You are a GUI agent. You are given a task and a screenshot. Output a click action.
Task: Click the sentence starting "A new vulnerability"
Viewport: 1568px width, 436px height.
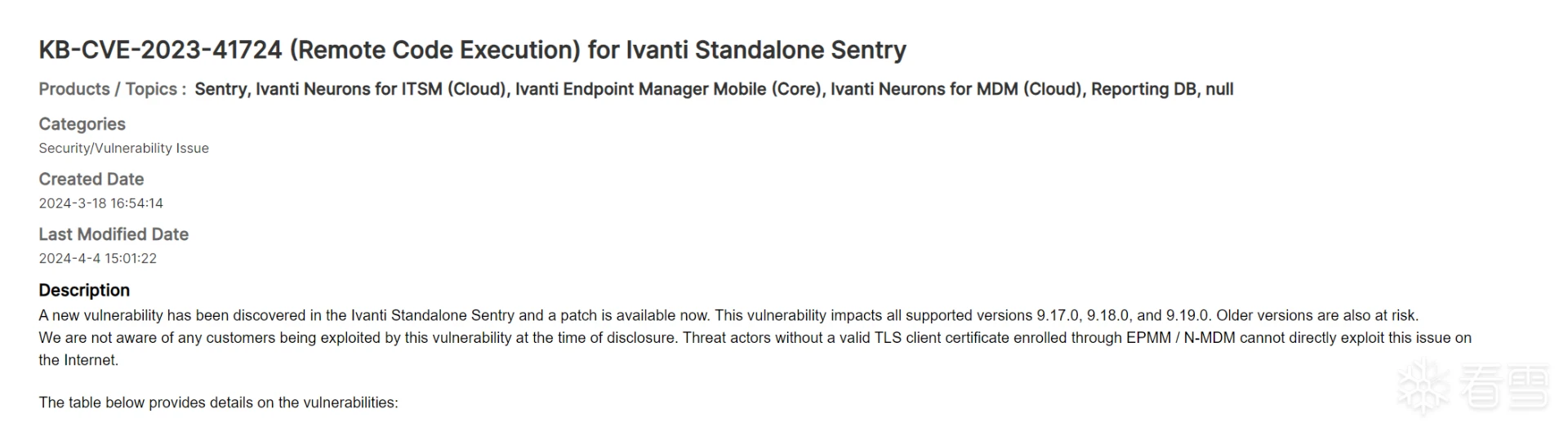click(728, 315)
